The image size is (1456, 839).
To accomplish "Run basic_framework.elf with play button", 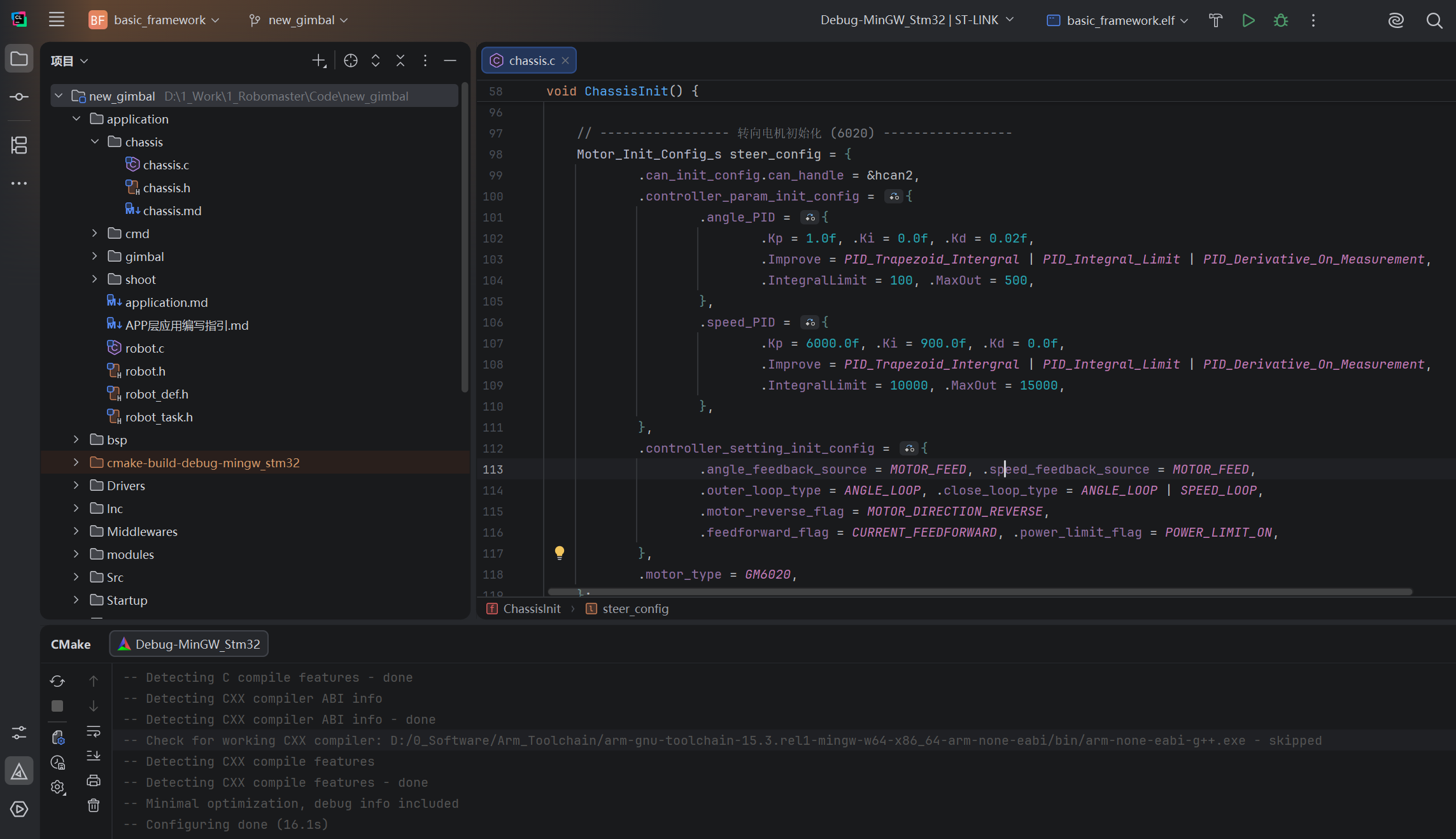I will (x=1248, y=20).
